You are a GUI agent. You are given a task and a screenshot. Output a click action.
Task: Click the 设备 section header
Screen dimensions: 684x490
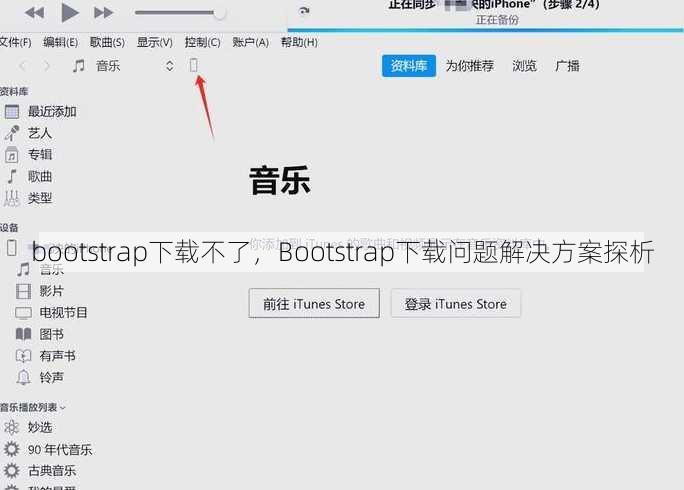(9, 228)
